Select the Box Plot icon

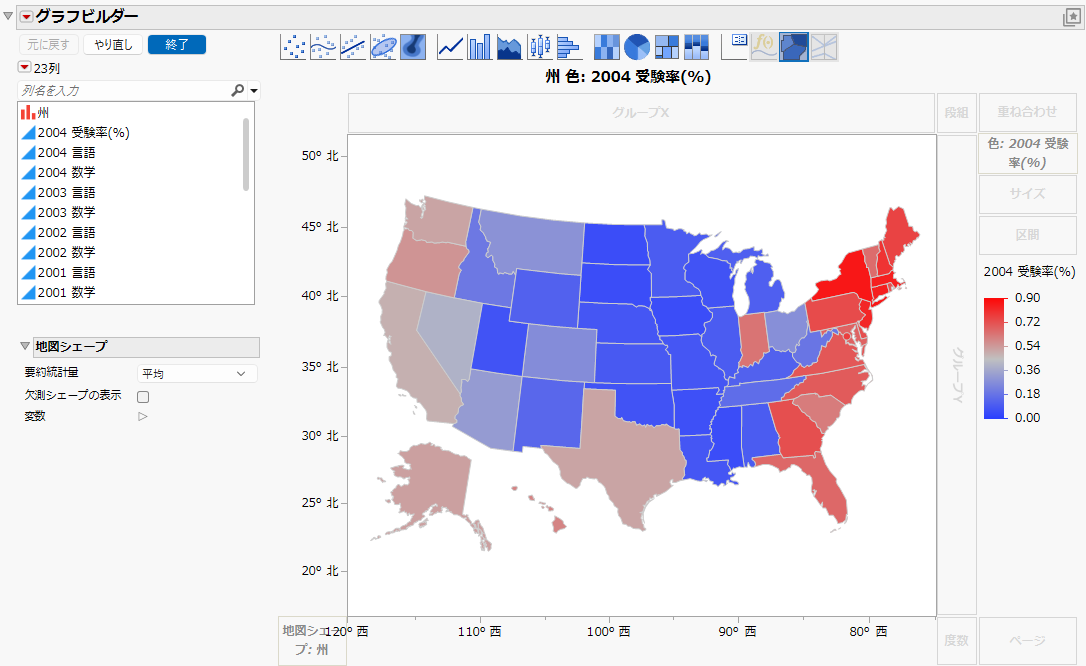[540, 47]
